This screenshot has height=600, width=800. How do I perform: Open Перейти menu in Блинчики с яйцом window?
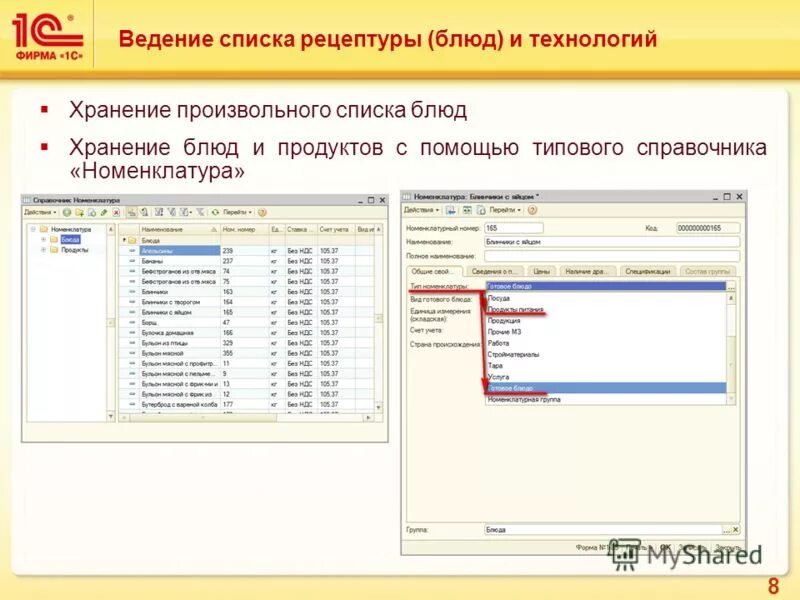coord(506,210)
